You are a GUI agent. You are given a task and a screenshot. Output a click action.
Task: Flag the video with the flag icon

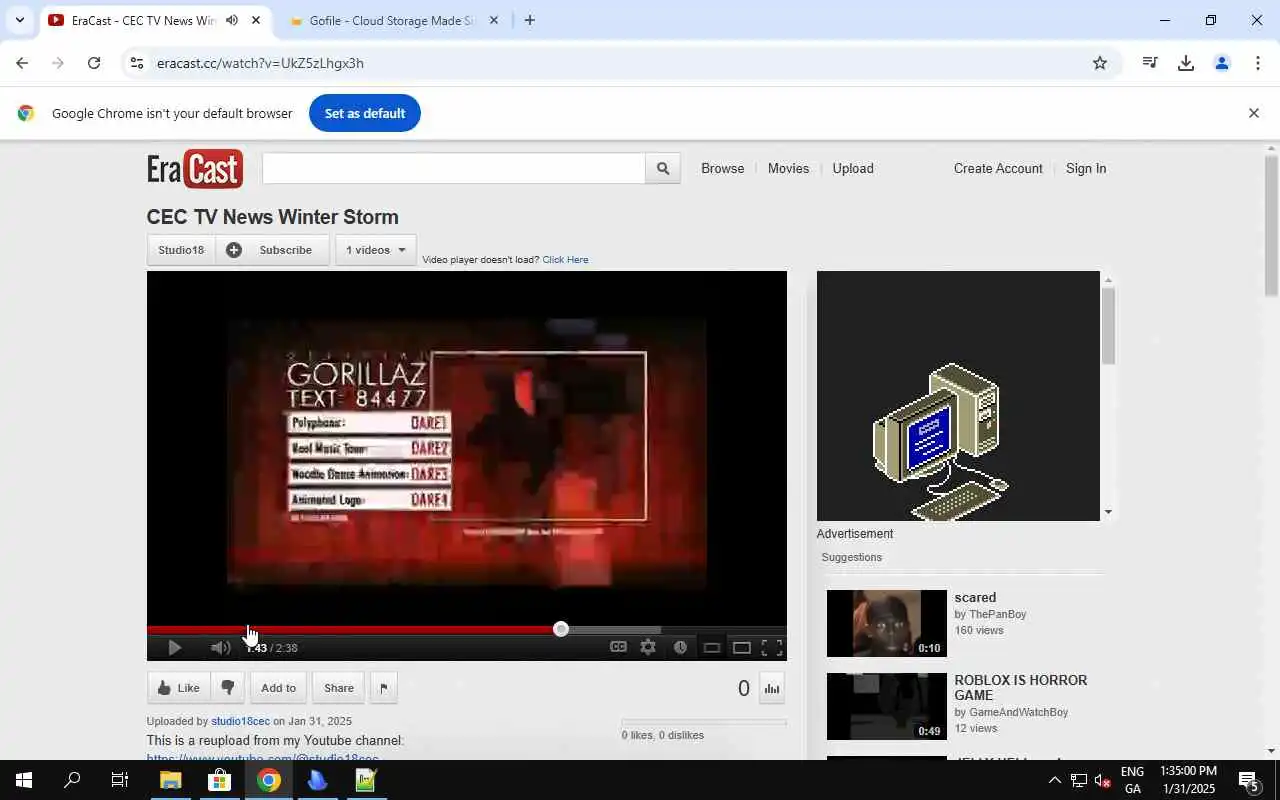383,688
